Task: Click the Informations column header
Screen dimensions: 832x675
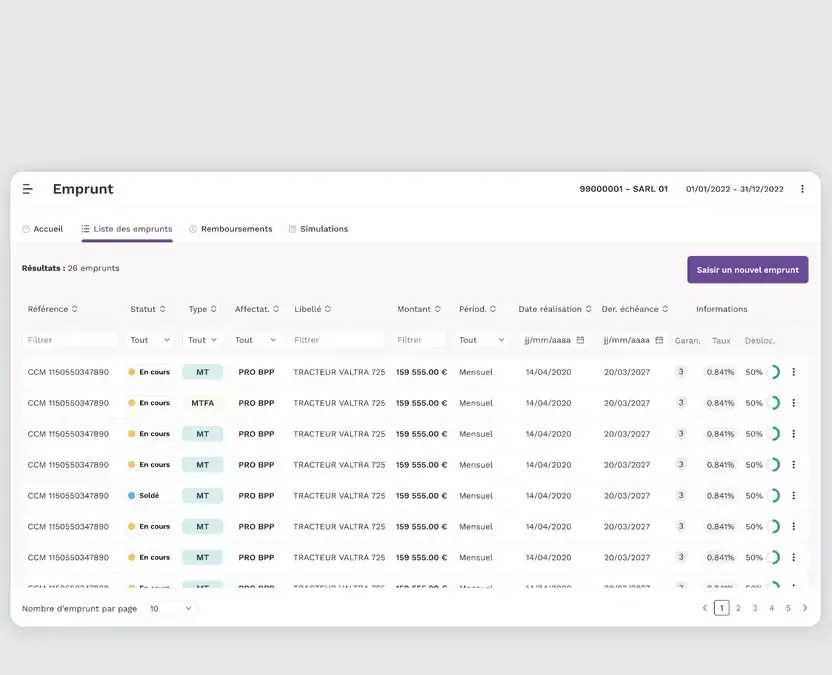Action: pyautogui.click(x=722, y=309)
